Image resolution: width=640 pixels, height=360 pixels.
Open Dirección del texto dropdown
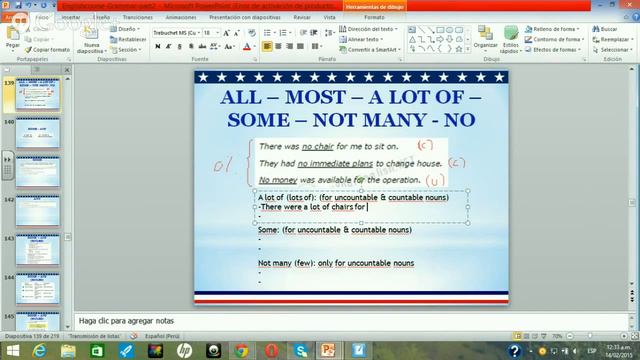pyautogui.click(x=369, y=29)
